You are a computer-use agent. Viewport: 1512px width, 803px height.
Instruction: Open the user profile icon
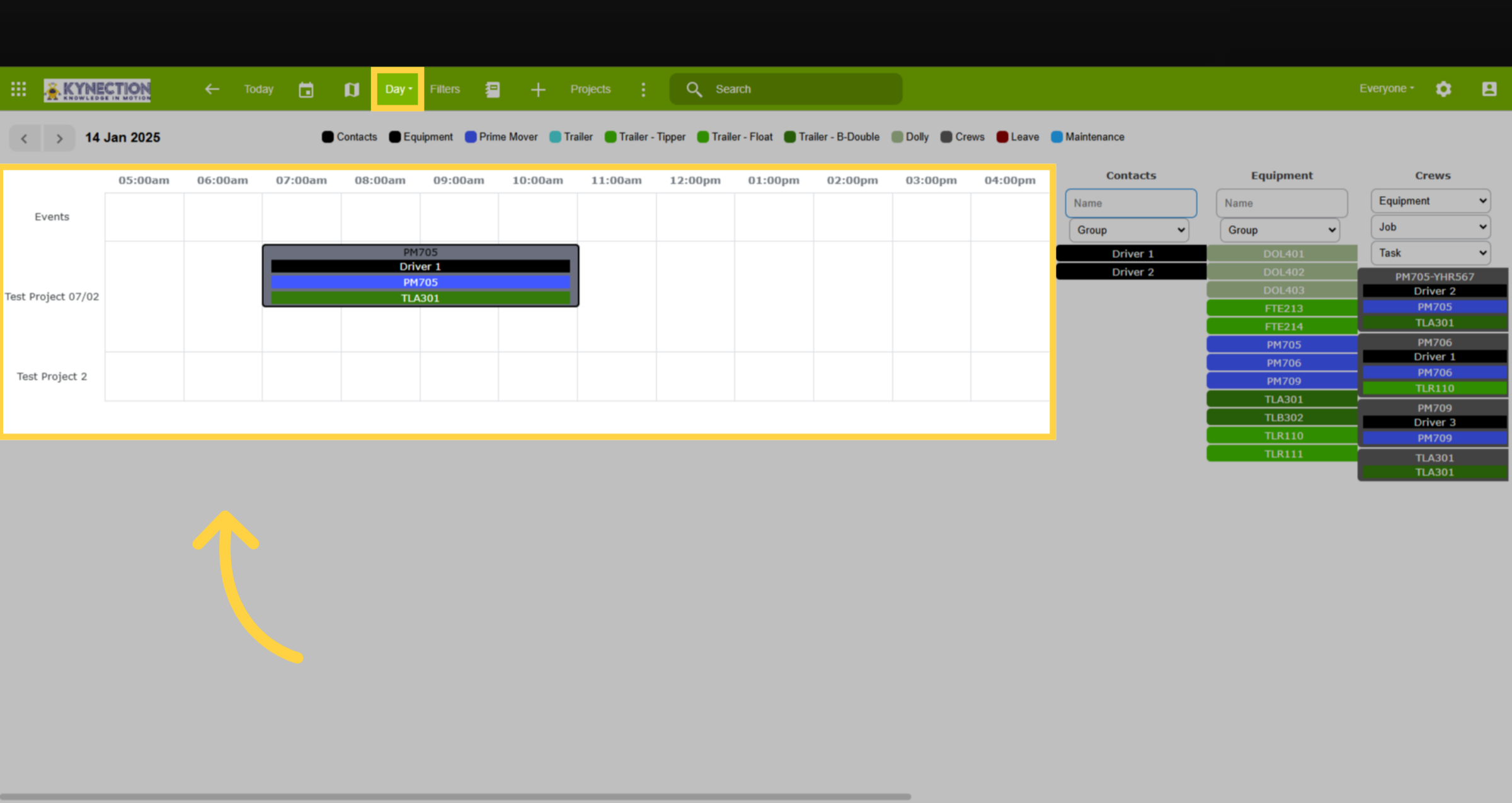tap(1489, 89)
